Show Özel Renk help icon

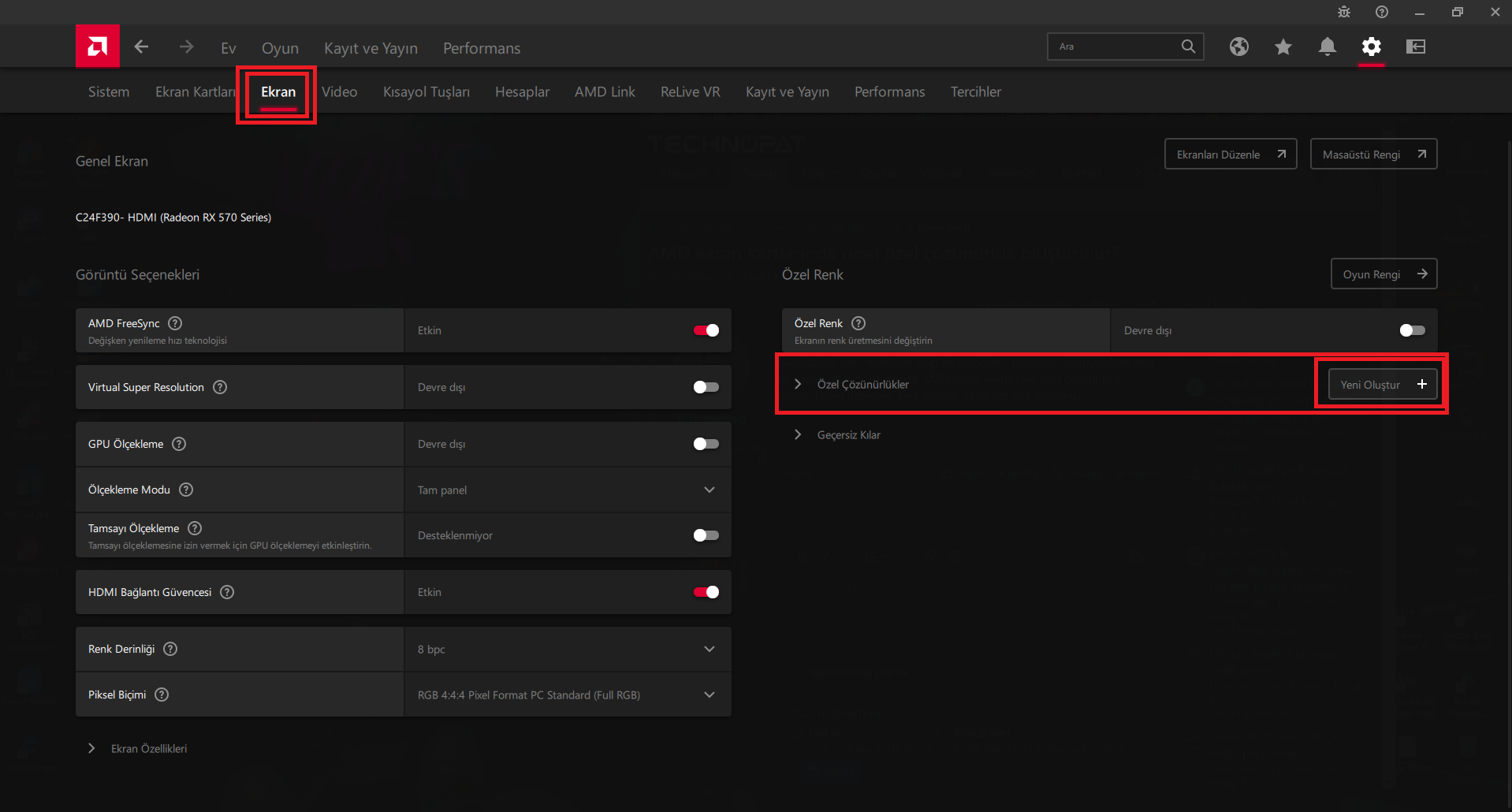click(x=858, y=323)
